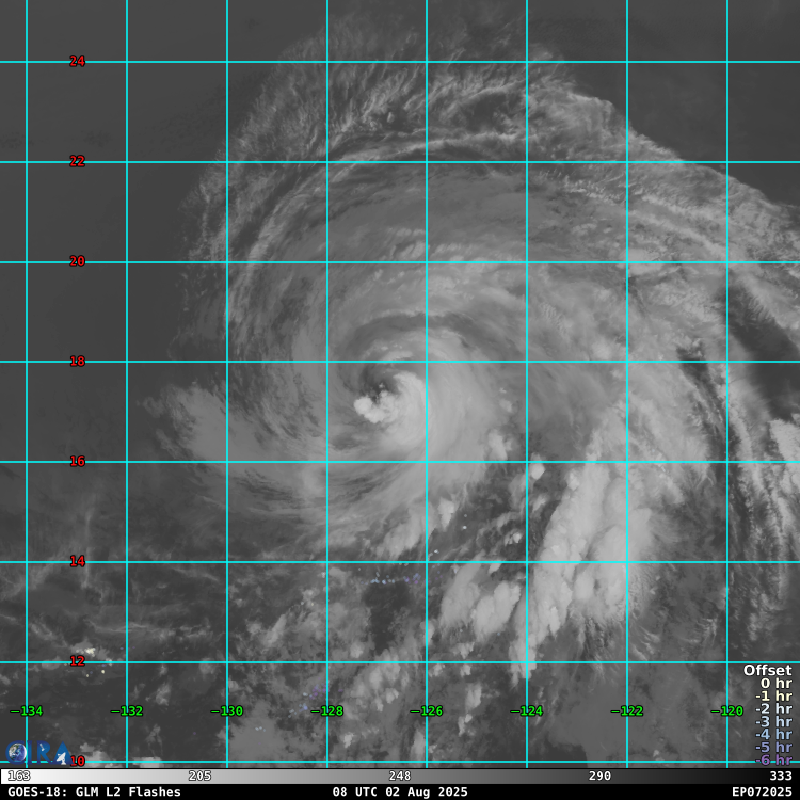800x800 pixels.
Task: Click the 163 value on the color bar
Action: 18,776
